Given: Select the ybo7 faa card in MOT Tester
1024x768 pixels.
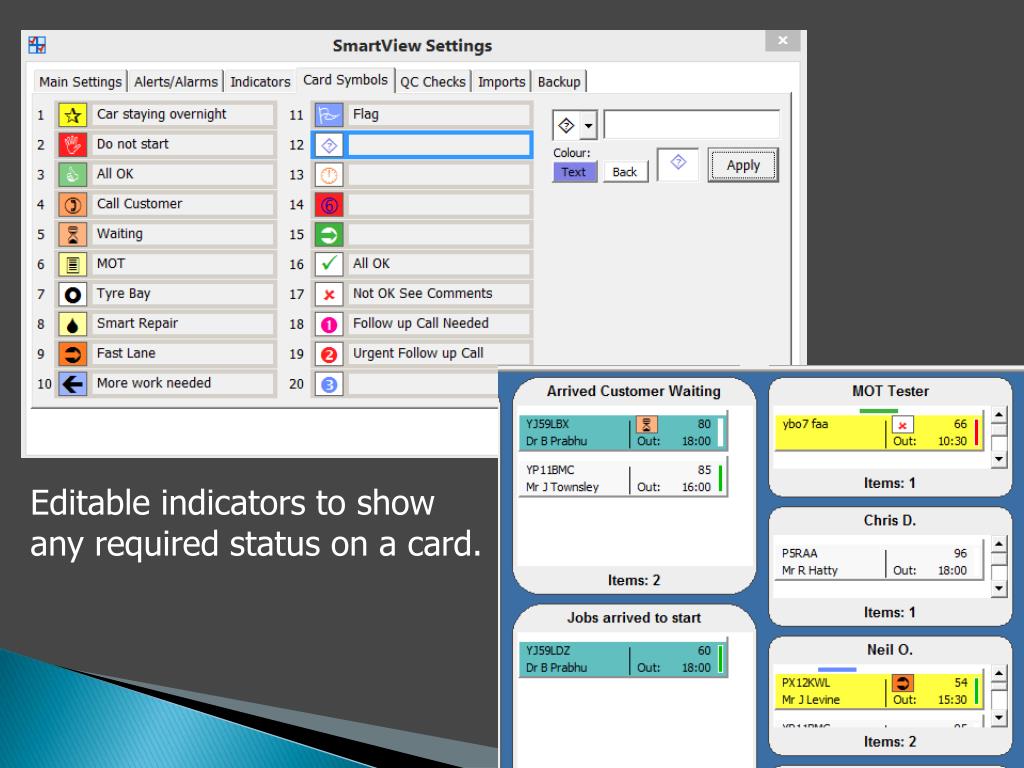Looking at the screenshot, I should pyautogui.click(x=879, y=432).
